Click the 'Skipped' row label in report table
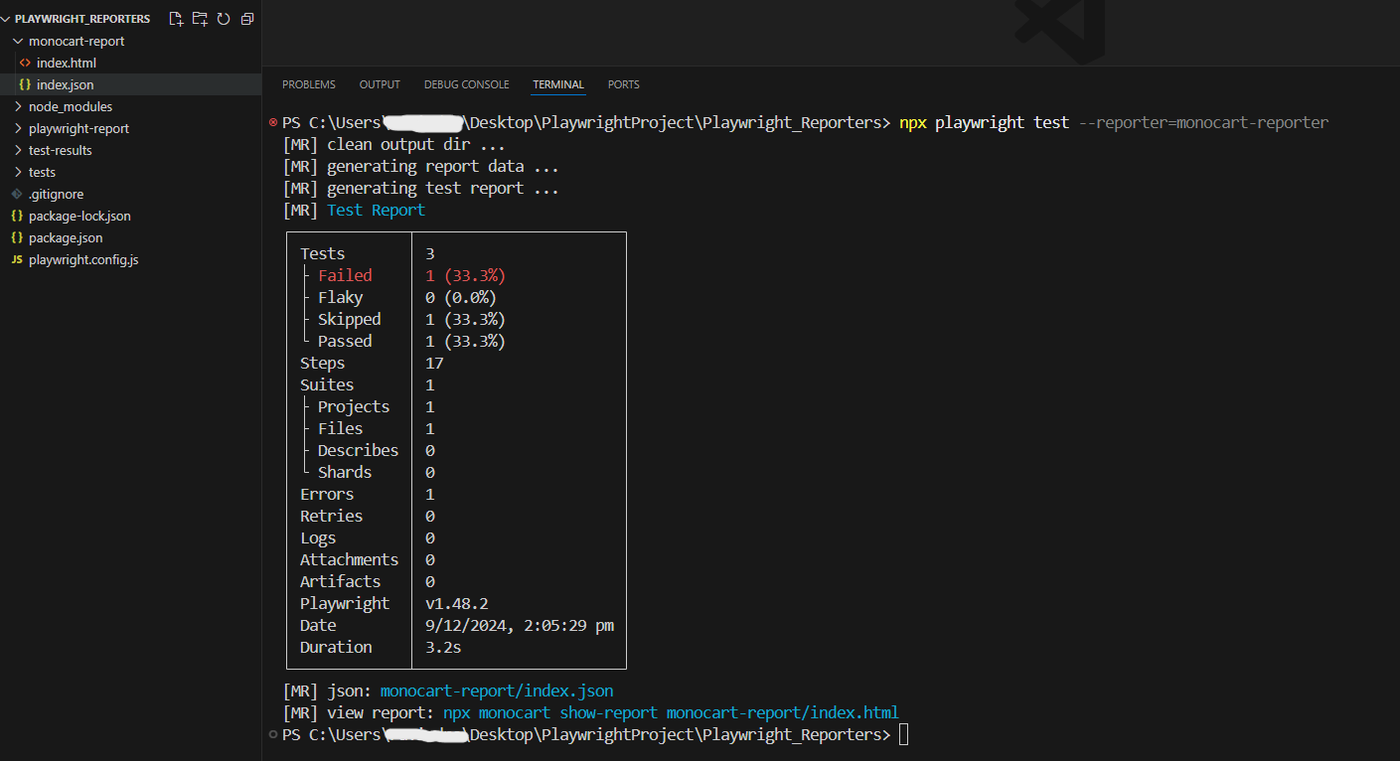This screenshot has width=1400, height=761. [x=349, y=320]
